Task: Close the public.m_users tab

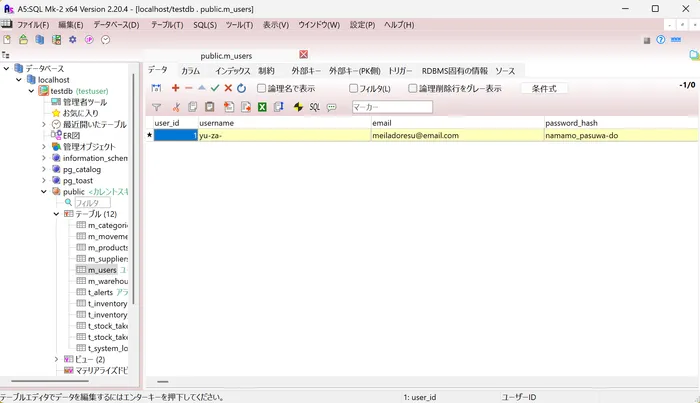Action: point(304,54)
